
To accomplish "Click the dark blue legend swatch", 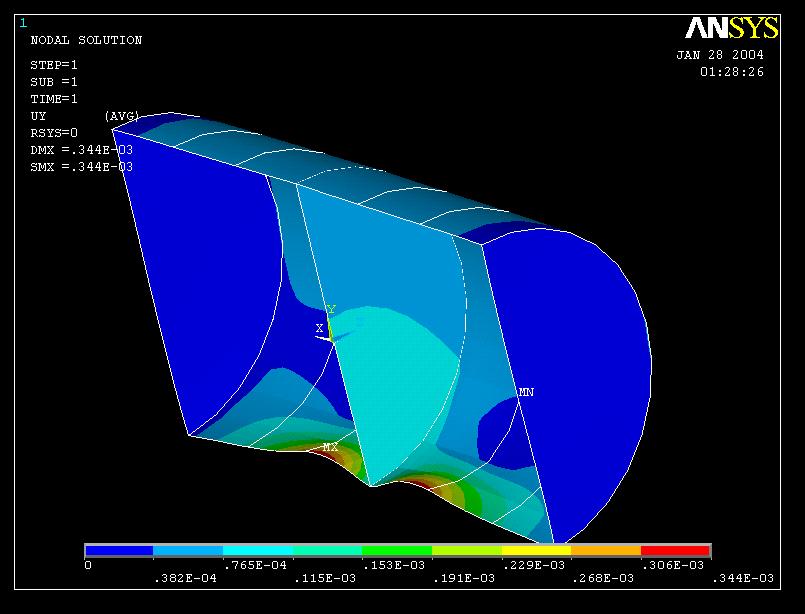I will (119, 551).
